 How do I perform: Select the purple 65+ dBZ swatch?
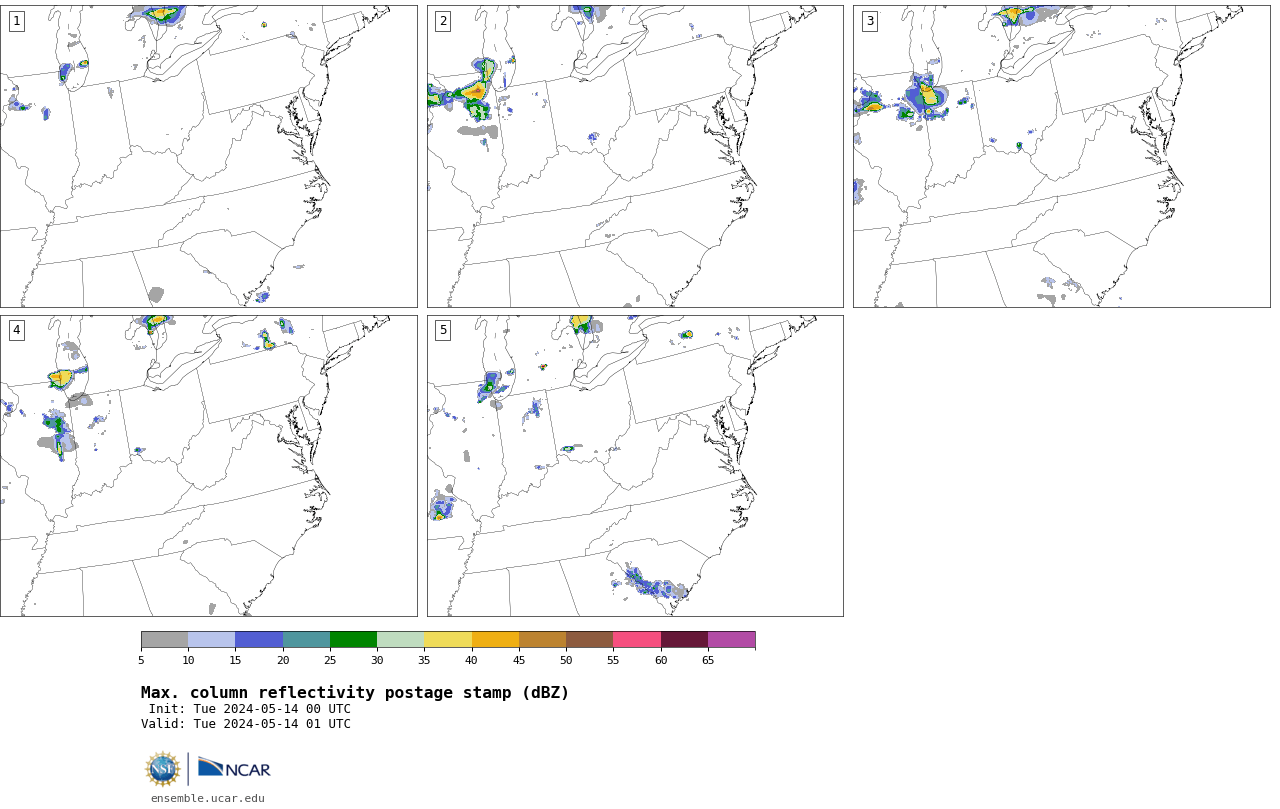[x=731, y=640]
